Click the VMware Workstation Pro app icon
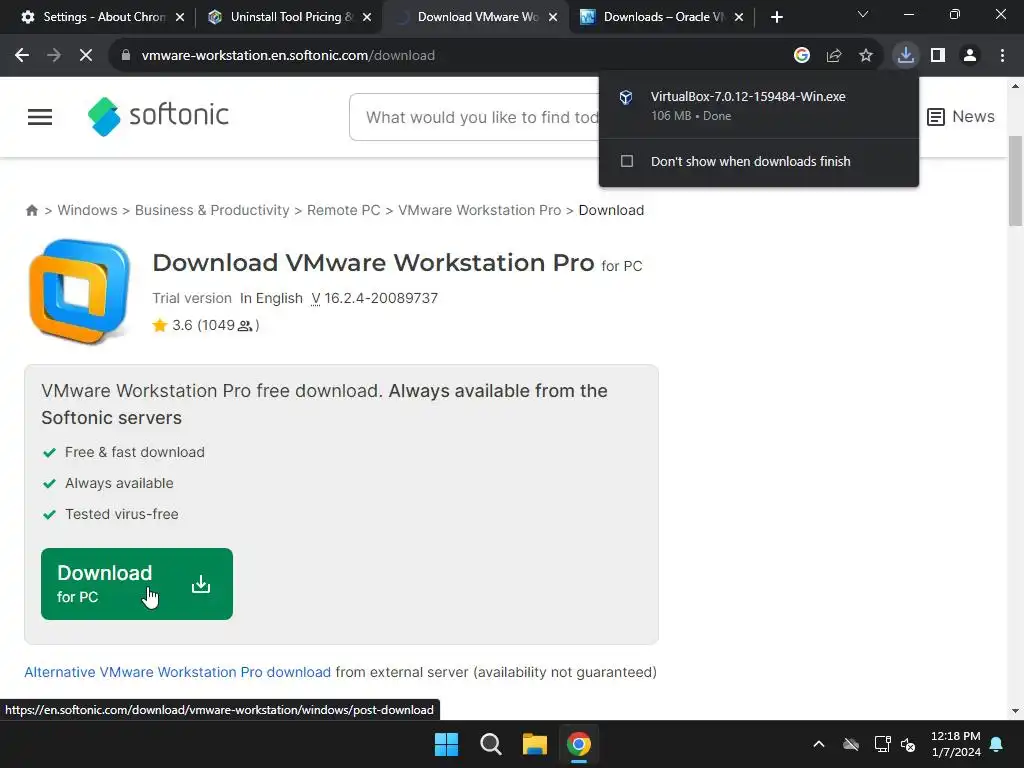The width and height of the screenshot is (1024, 768). (79, 291)
